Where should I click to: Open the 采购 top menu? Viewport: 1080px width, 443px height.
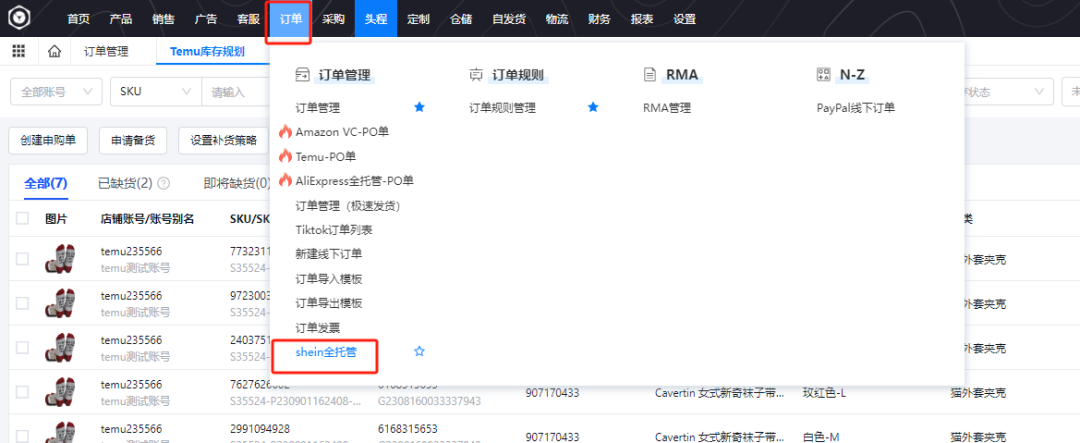click(x=333, y=19)
